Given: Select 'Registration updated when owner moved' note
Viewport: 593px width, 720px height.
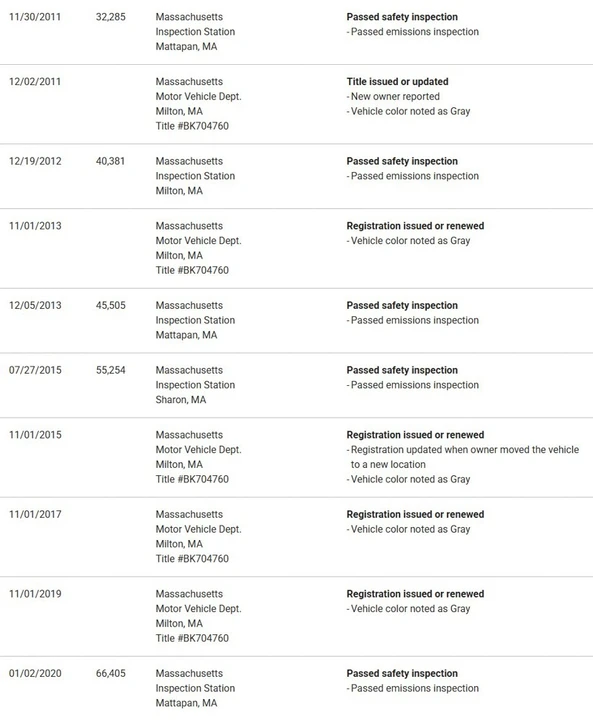Looking at the screenshot, I should [x=465, y=457].
